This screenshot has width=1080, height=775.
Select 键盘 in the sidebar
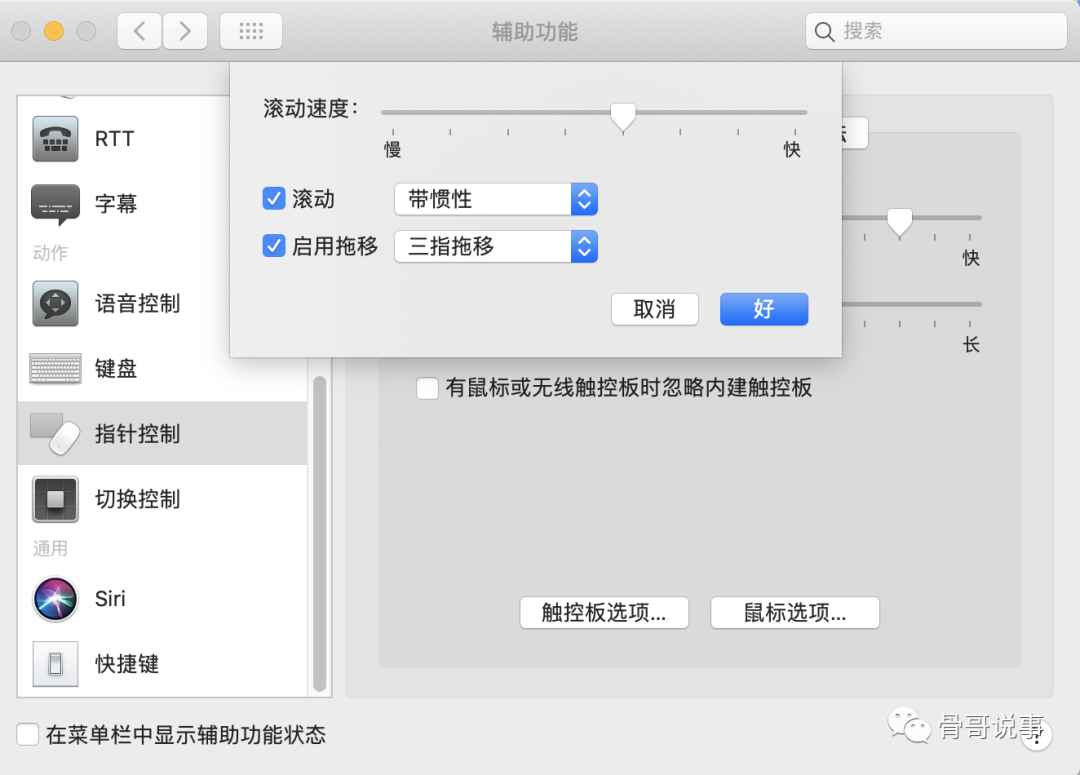163,369
